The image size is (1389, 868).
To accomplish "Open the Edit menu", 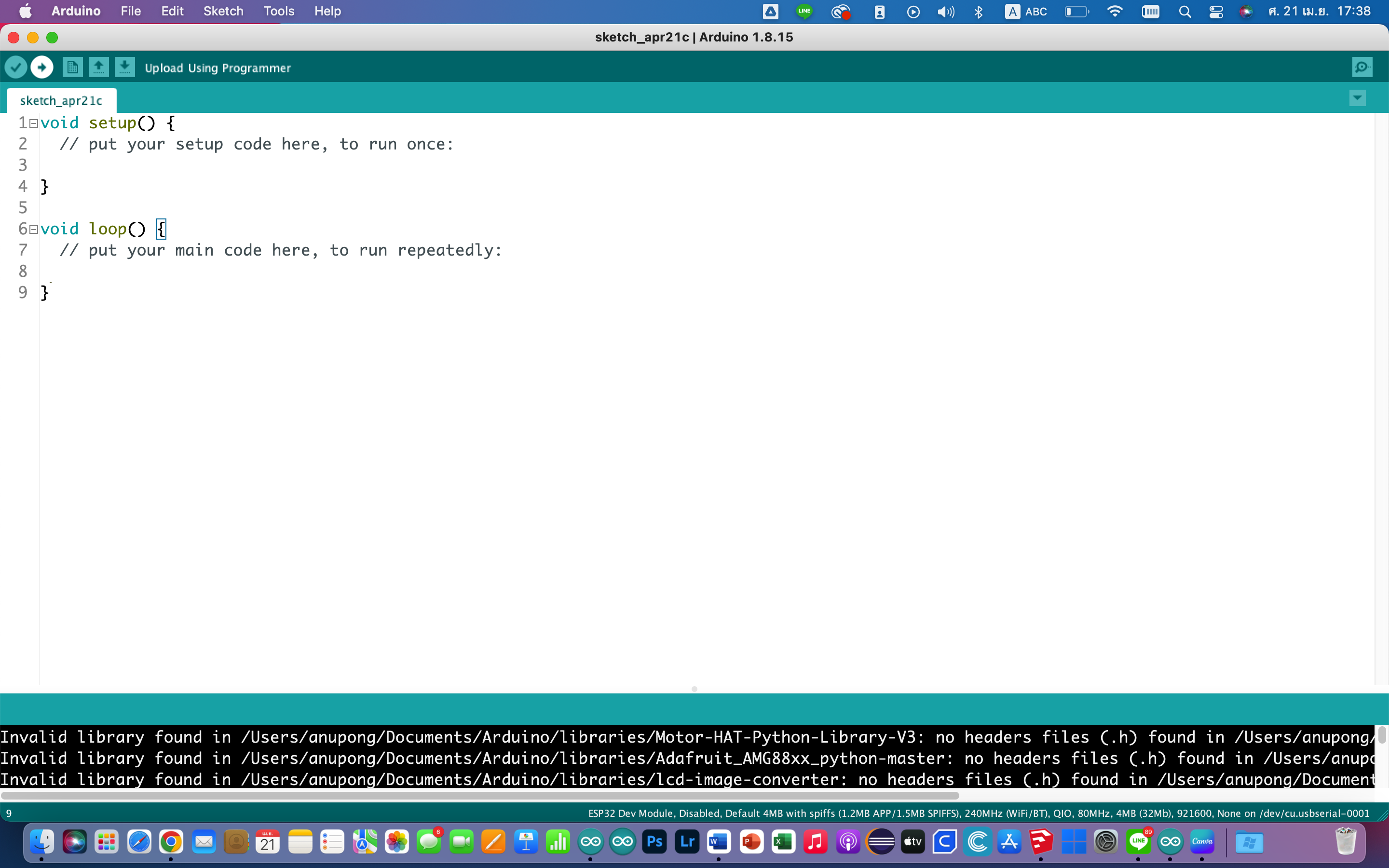I will [172, 11].
